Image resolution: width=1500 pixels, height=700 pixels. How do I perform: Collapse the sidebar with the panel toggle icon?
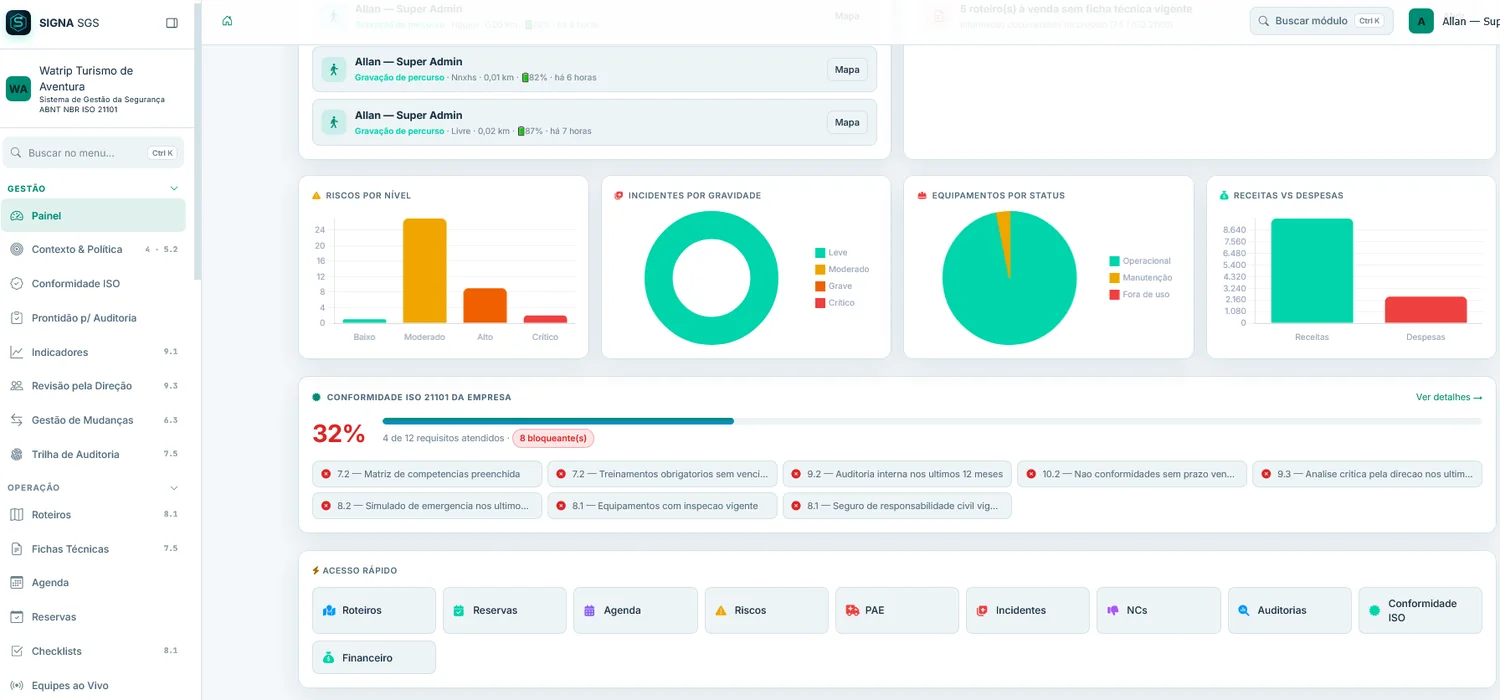click(172, 23)
